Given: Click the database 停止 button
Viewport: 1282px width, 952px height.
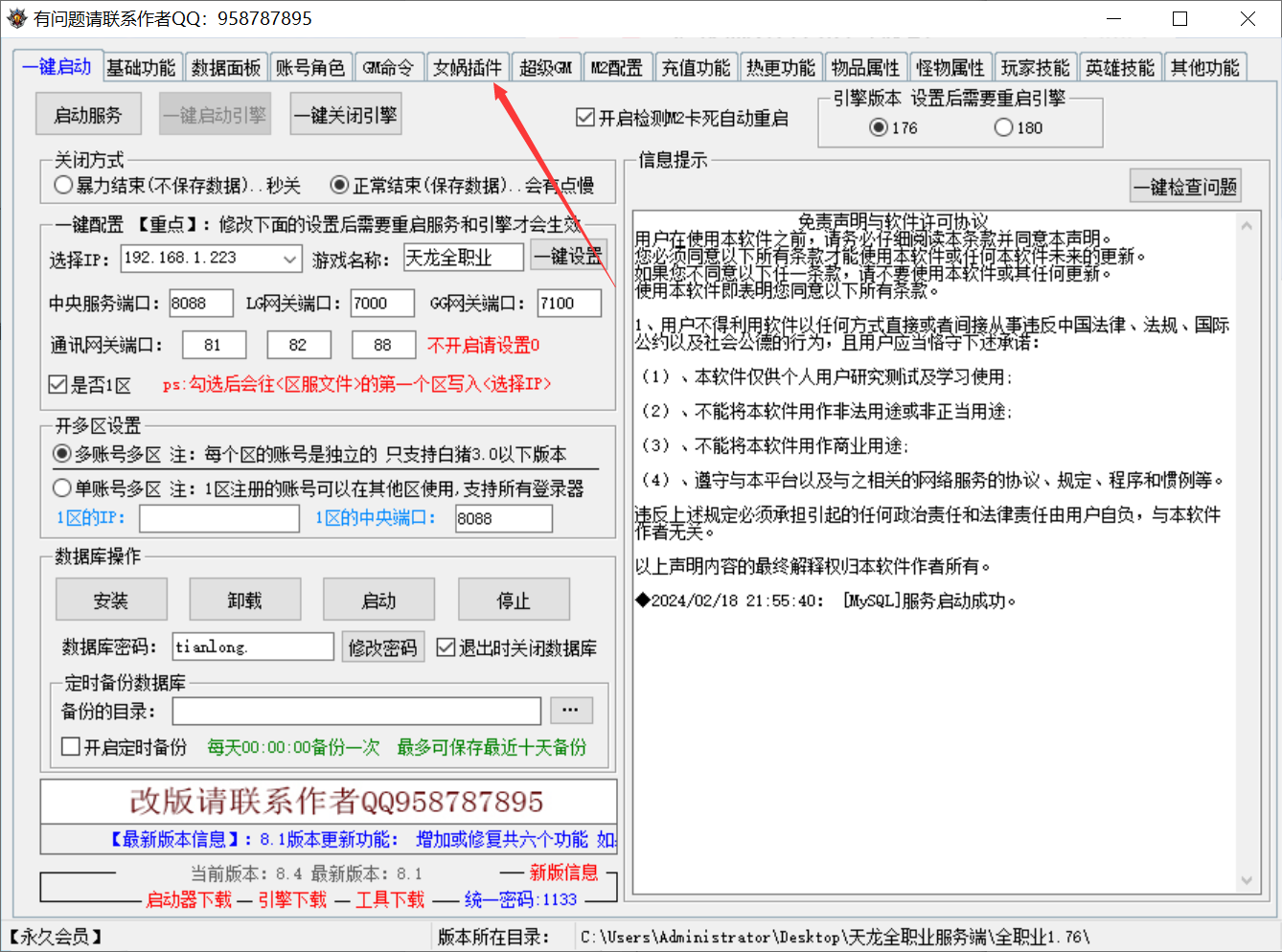Looking at the screenshot, I should (x=514, y=600).
